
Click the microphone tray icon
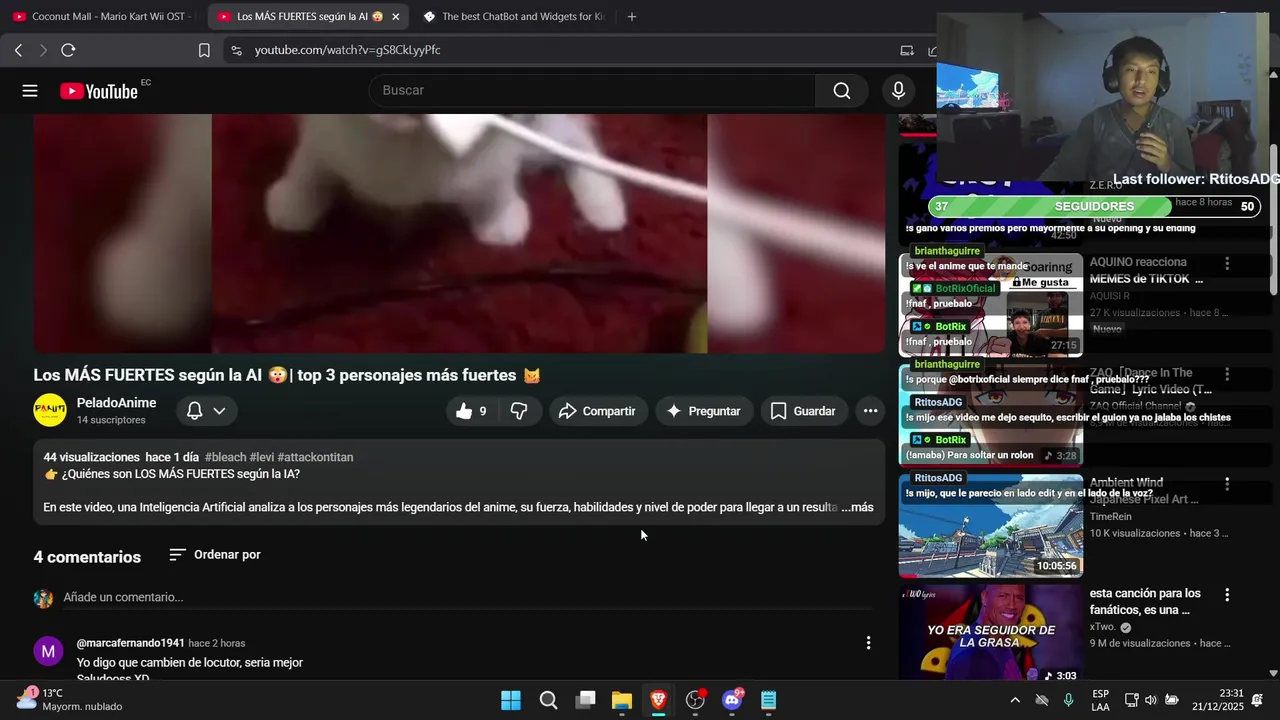click(1069, 700)
